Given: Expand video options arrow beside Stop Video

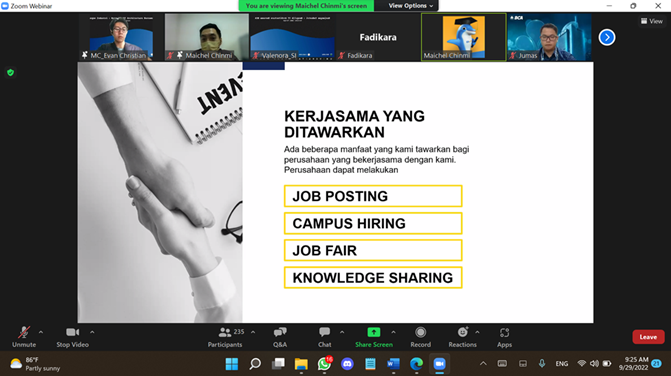Looking at the screenshot, I should click(92, 332).
